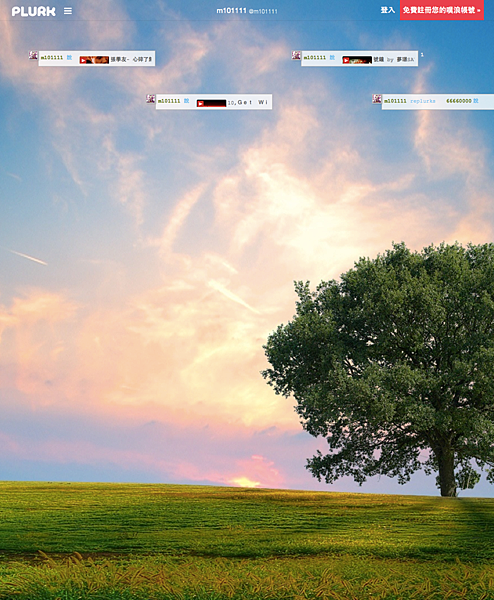Open avatar of the replurks post

[x=377, y=99]
